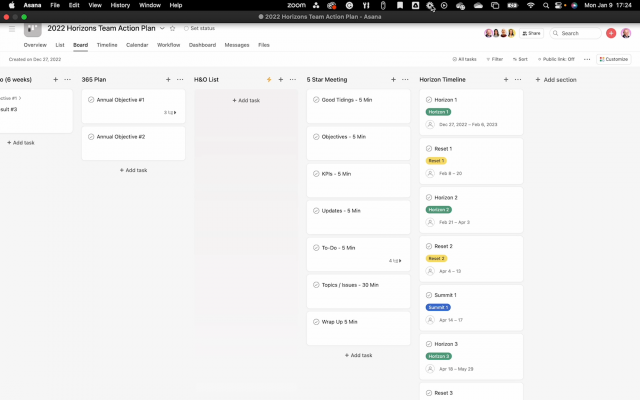This screenshot has height=400, width=640.
Task: Open the All tasks filter
Action: tap(464, 59)
